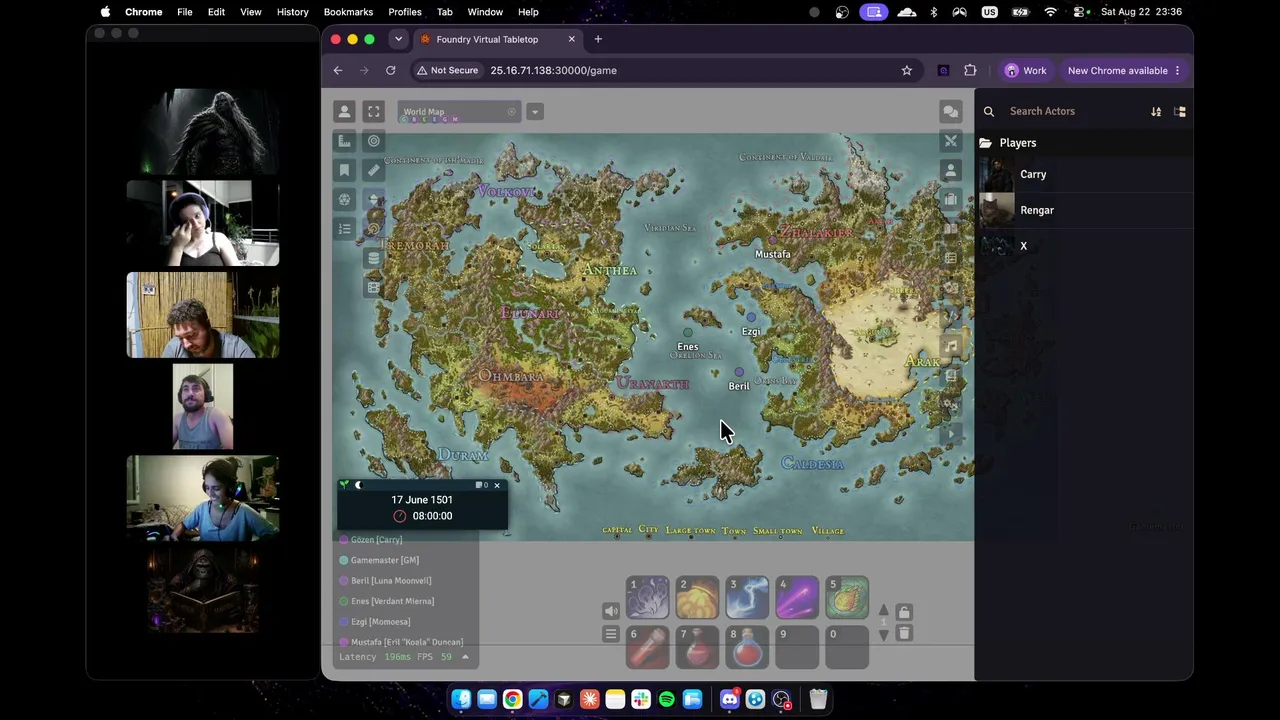Select player Enes [Verdant Mierna]
Viewport: 1280px width, 720px height.
392,601
